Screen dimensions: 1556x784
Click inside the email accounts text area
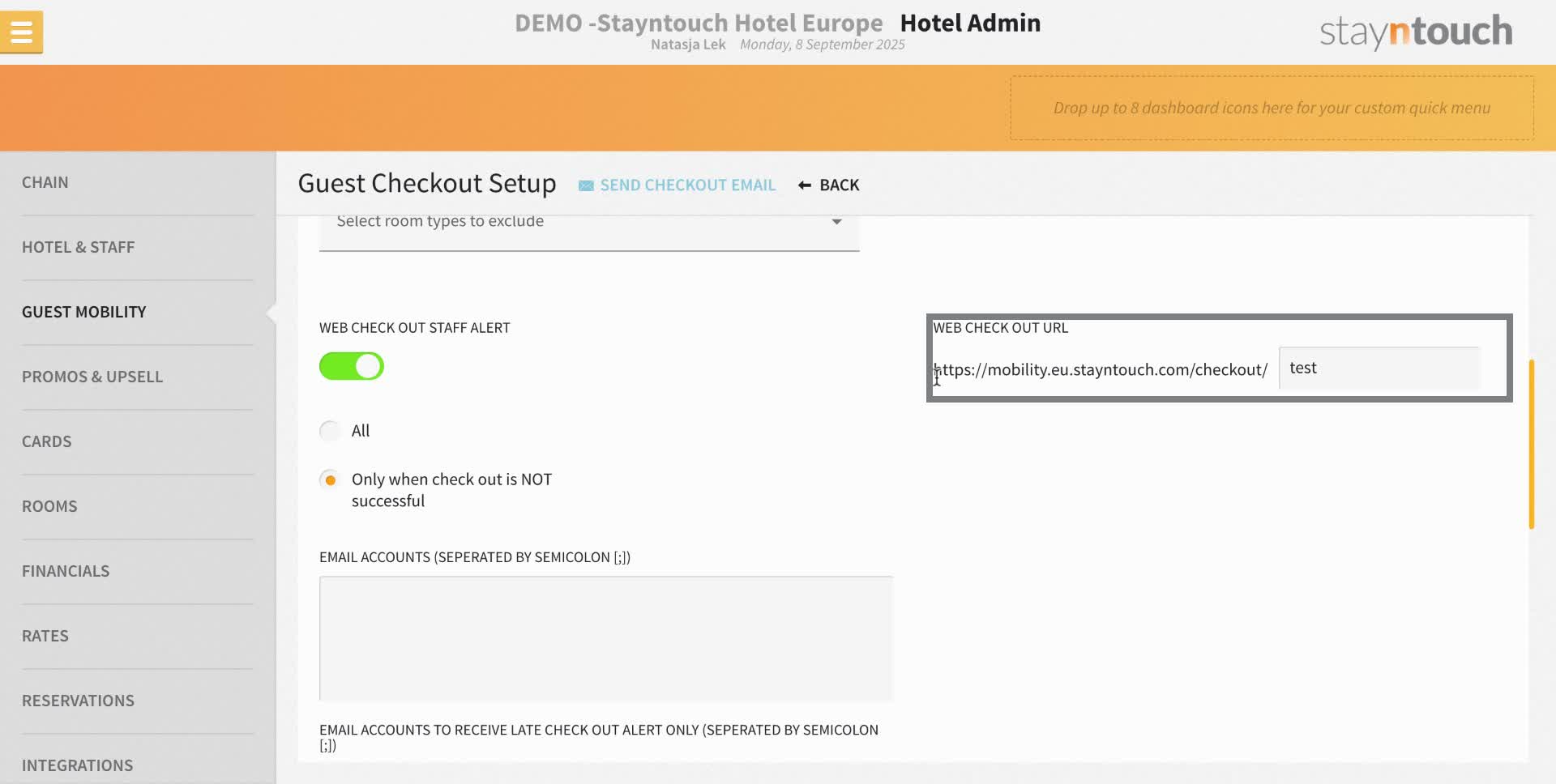[x=606, y=637]
